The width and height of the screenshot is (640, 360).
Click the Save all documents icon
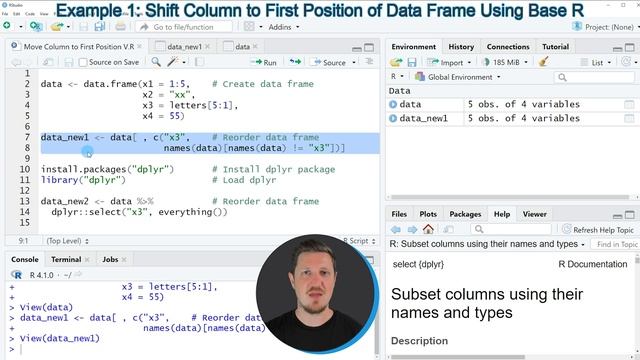pyautogui.click(x=99, y=27)
